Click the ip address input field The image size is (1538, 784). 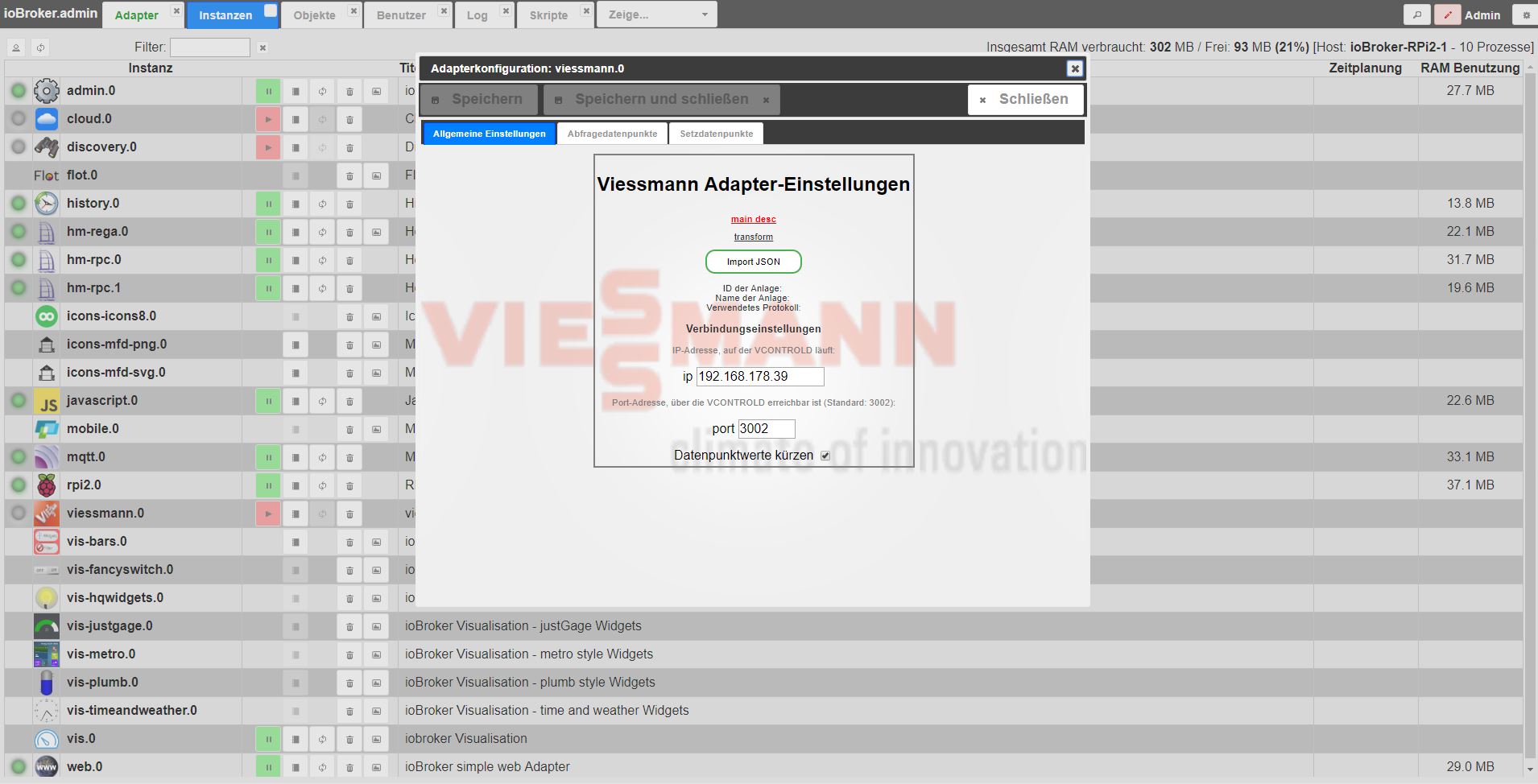pyautogui.click(x=760, y=377)
